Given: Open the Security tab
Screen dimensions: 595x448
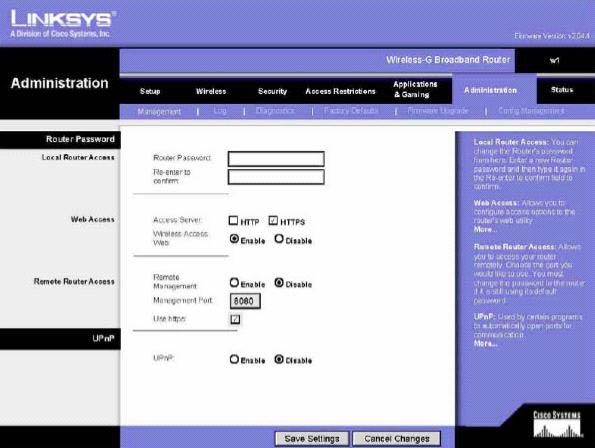Looking at the screenshot, I should 272,91.
